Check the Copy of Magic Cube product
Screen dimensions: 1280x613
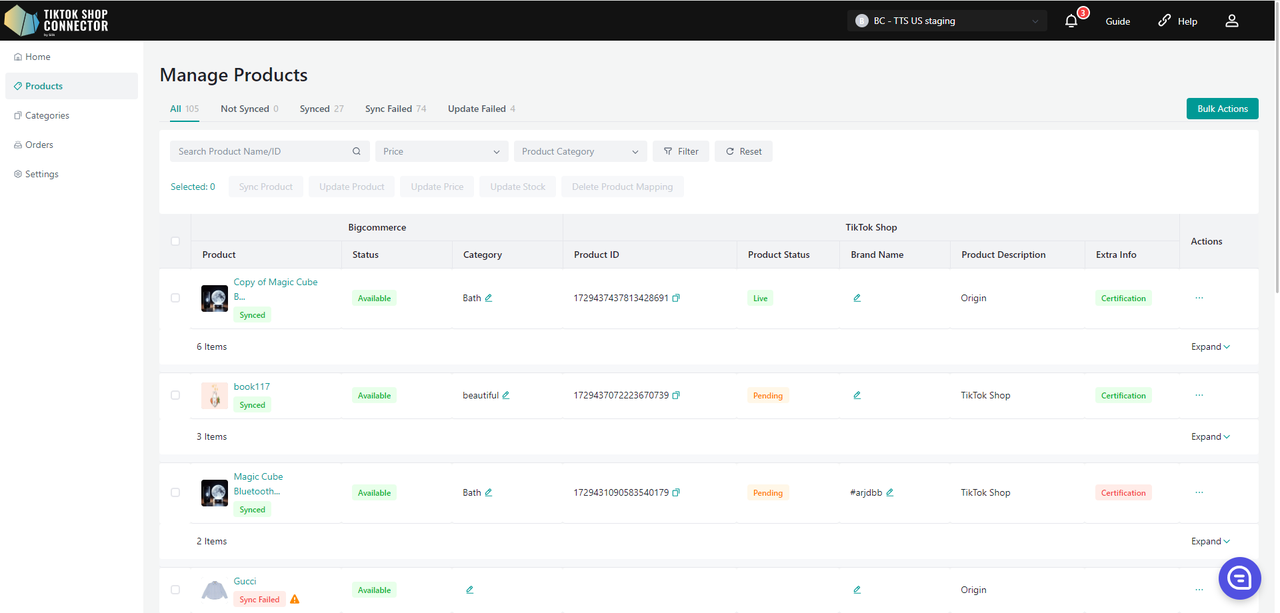[x=175, y=298]
